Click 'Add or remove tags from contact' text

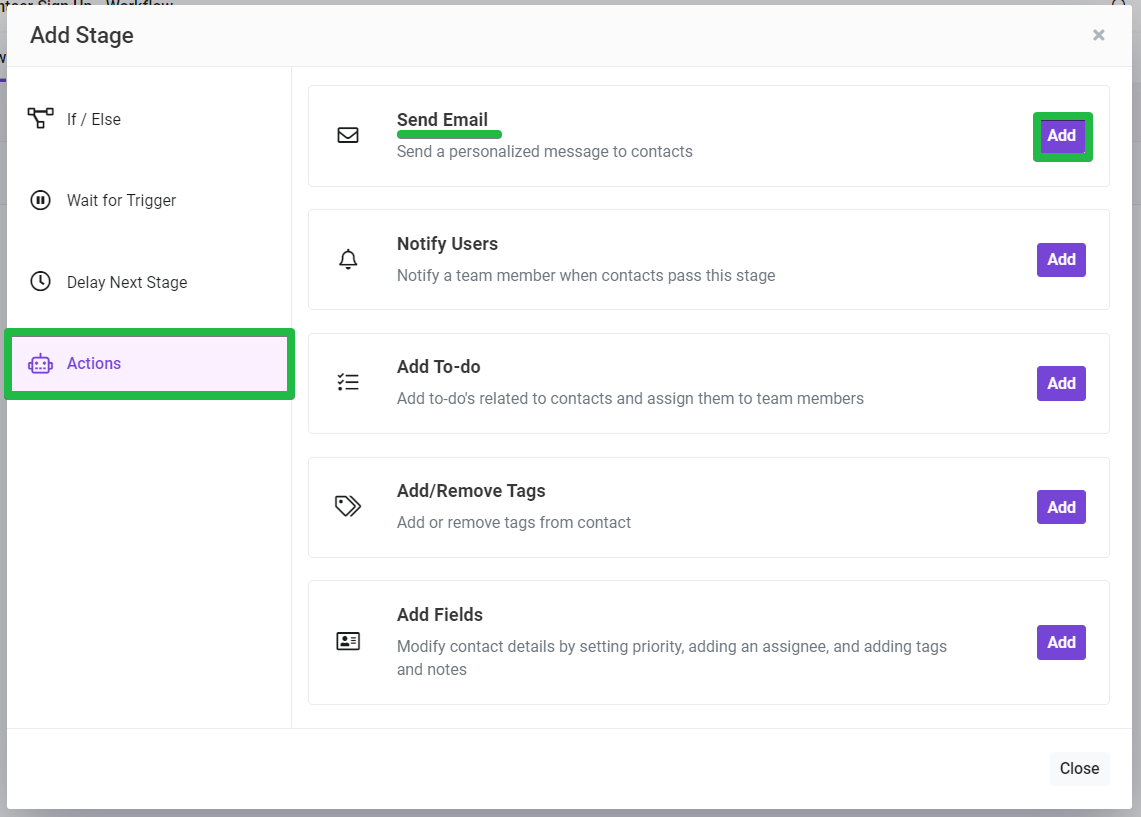(514, 522)
